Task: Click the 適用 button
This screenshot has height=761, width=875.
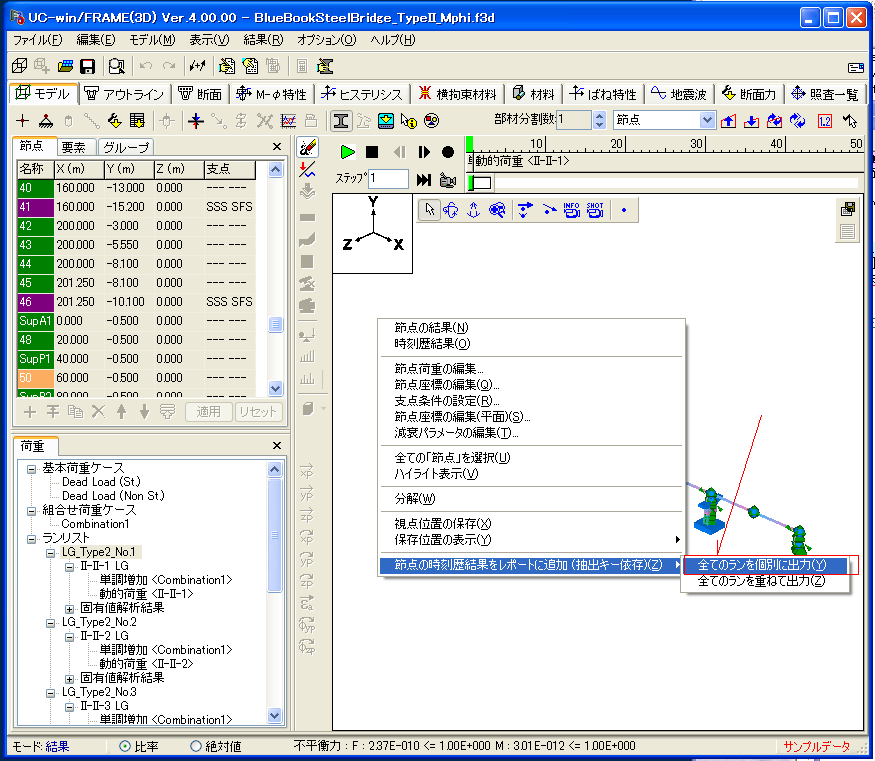Action: coord(208,412)
